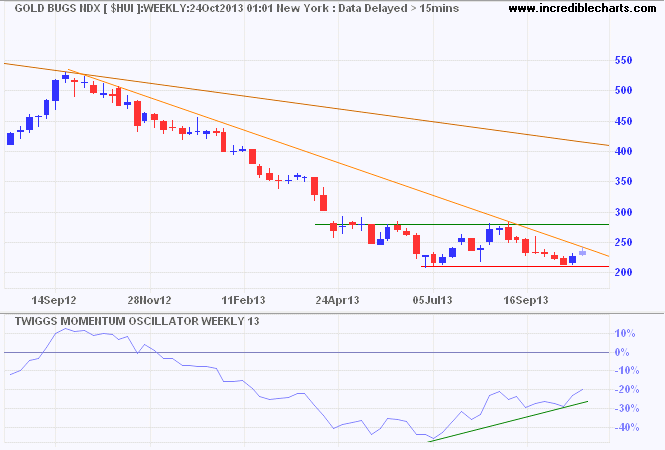Click the 11Feb13 date label
This screenshot has height=450, width=665.
[243, 300]
